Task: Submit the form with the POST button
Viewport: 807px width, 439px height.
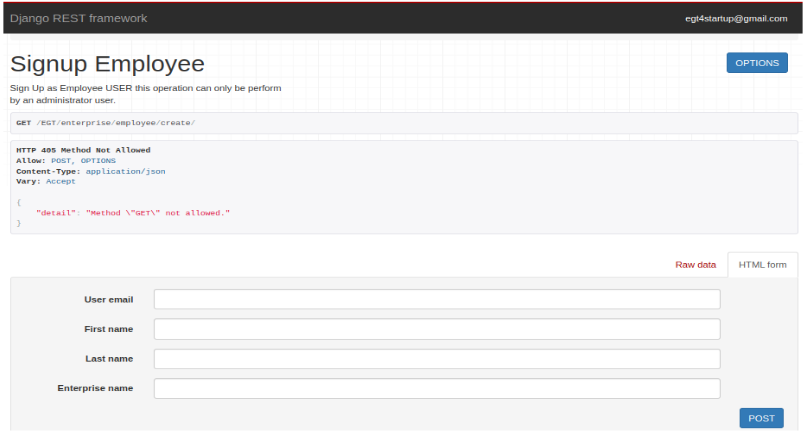Action: pyautogui.click(x=761, y=418)
